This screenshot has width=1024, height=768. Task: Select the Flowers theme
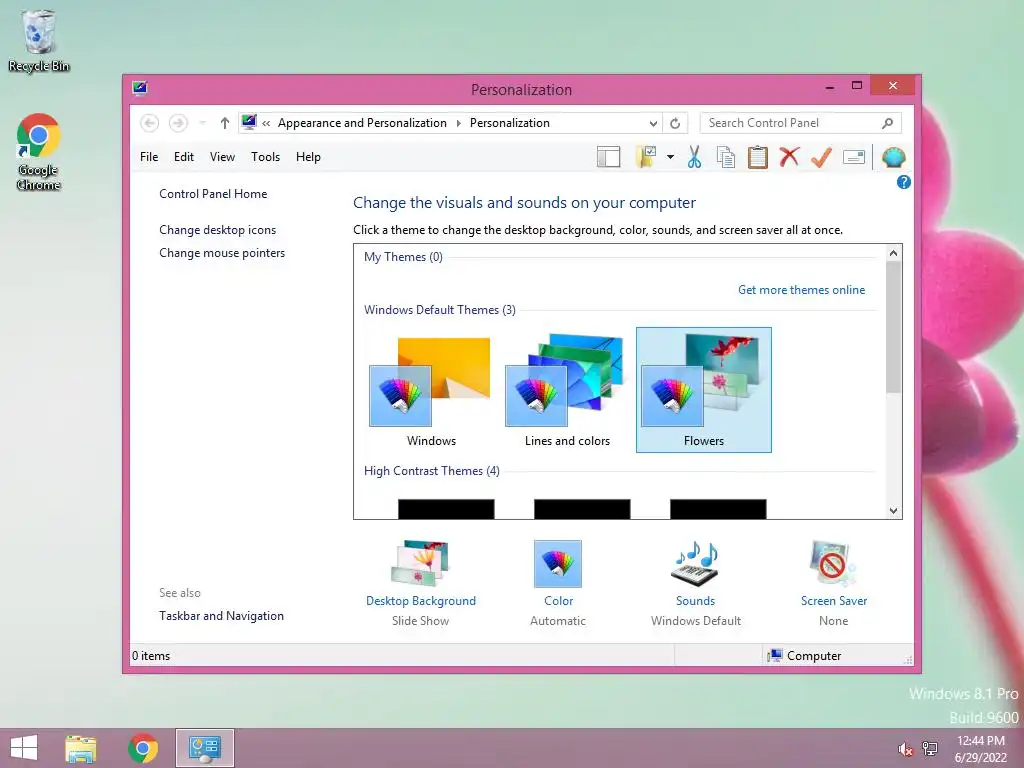(x=704, y=391)
